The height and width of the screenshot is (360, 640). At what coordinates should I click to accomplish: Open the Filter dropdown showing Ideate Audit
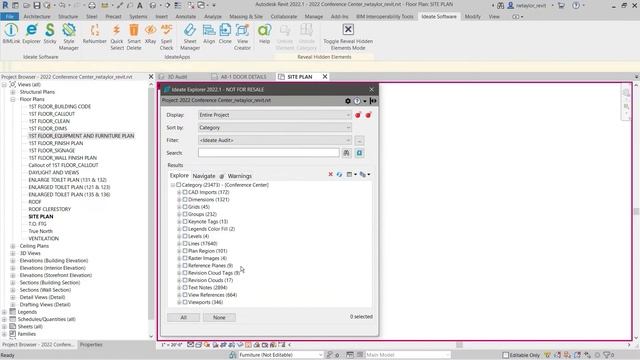coord(274,140)
